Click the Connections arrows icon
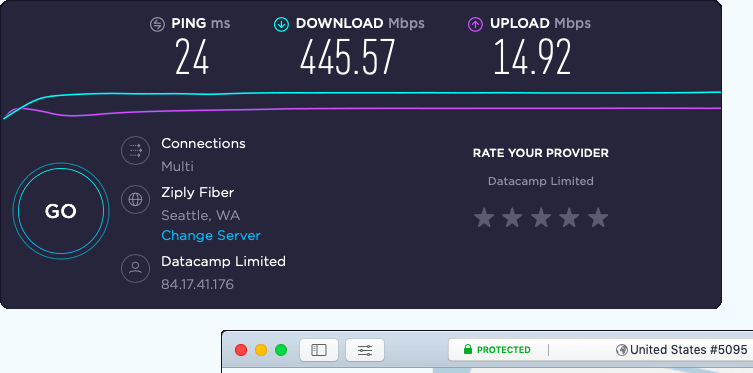753x373 pixels. click(x=135, y=151)
